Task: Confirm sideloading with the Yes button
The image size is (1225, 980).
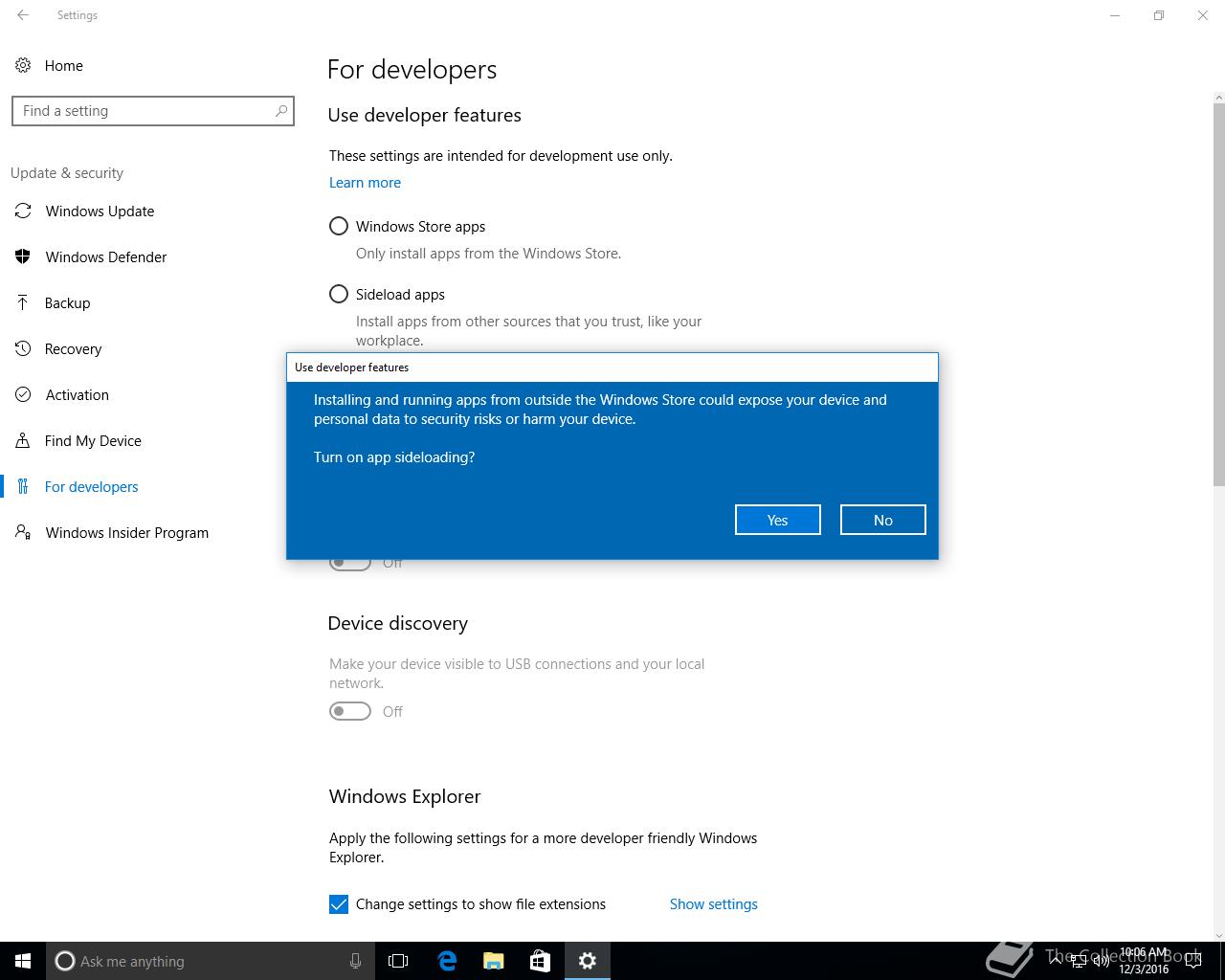Action: point(777,520)
